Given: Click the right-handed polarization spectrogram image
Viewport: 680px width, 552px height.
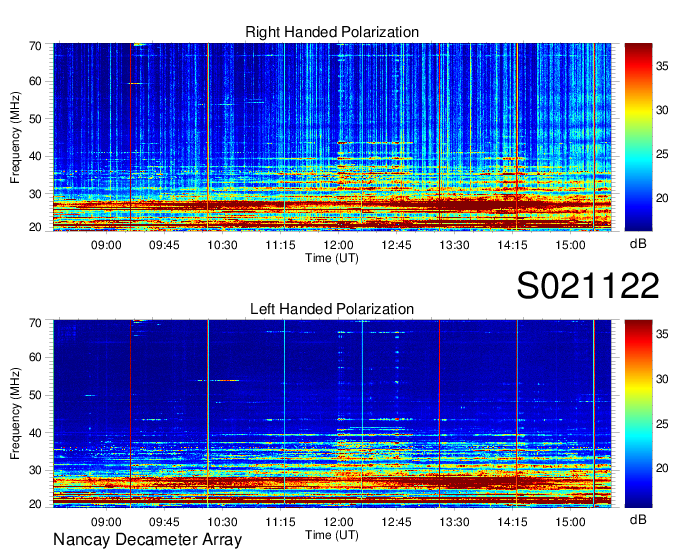Looking at the screenshot, I should (332, 137).
